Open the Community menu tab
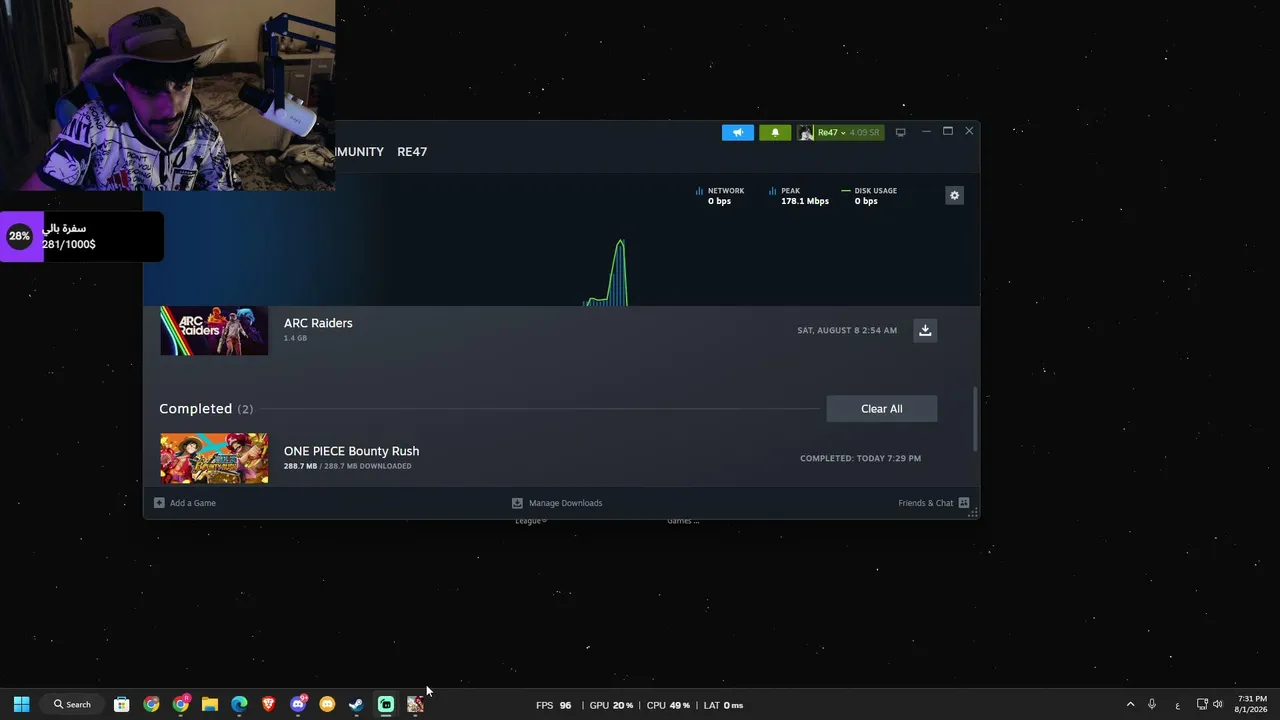This screenshot has width=1280, height=720. point(359,152)
